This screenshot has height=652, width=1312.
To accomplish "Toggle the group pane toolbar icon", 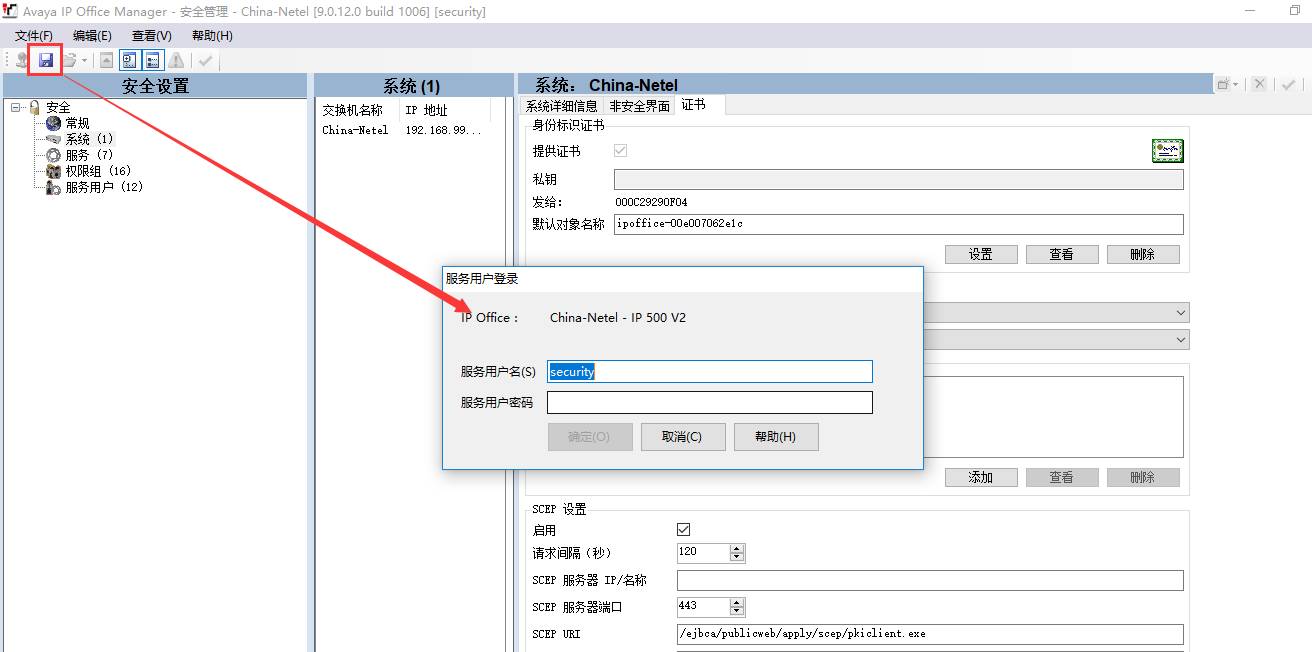I will [x=152, y=60].
